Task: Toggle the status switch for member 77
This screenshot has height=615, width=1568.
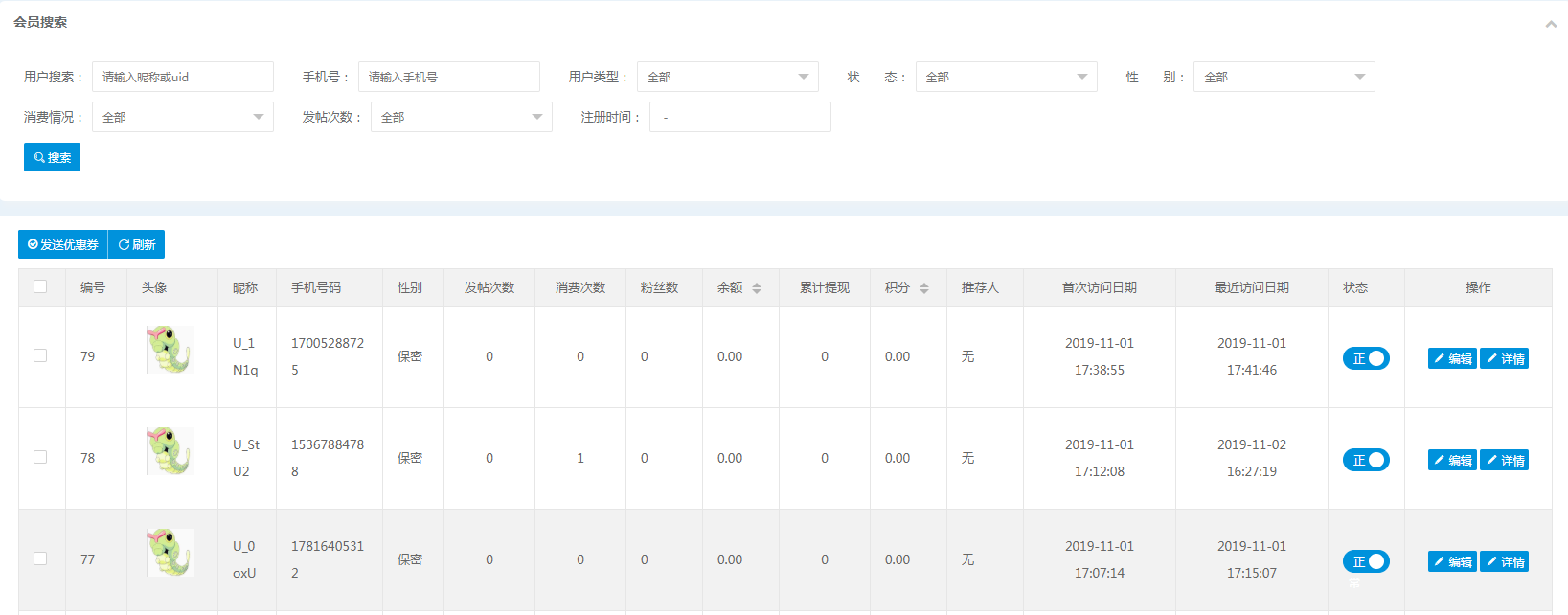Action: click(1366, 561)
